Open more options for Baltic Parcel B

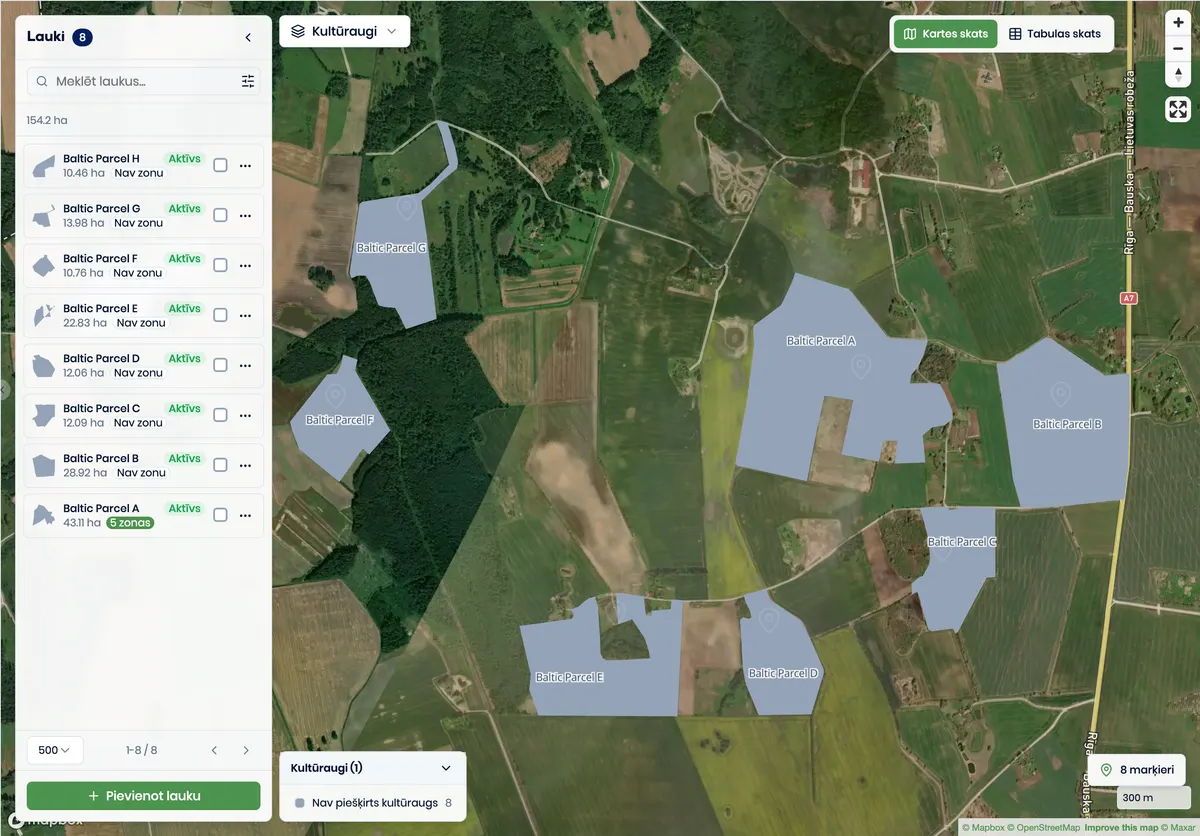tap(245, 466)
